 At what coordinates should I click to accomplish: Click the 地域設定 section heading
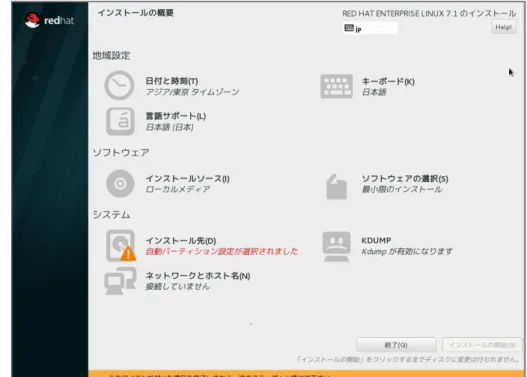click(111, 55)
